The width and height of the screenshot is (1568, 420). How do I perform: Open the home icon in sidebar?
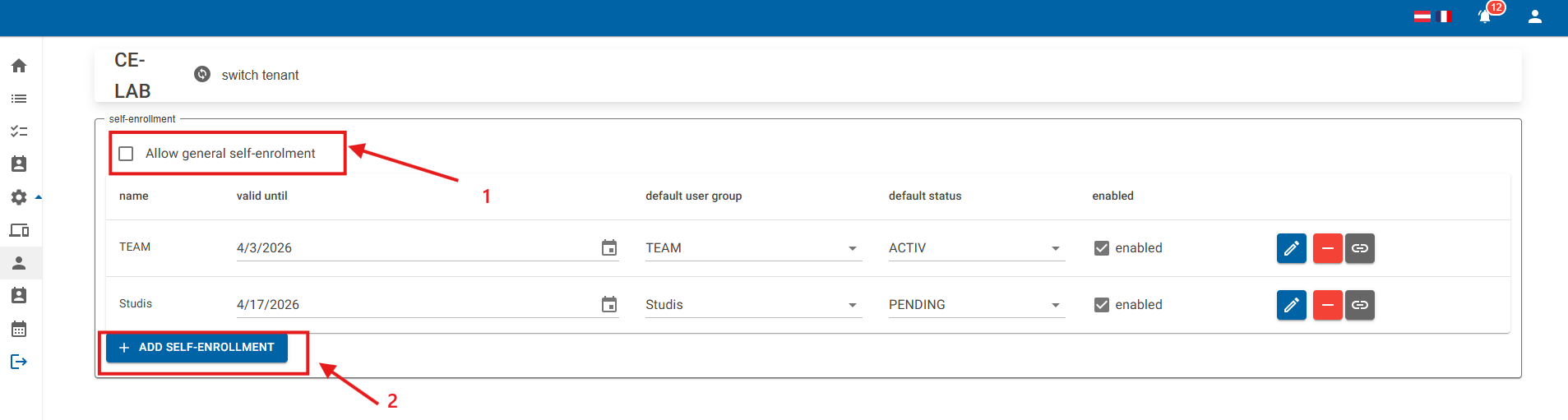point(19,66)
